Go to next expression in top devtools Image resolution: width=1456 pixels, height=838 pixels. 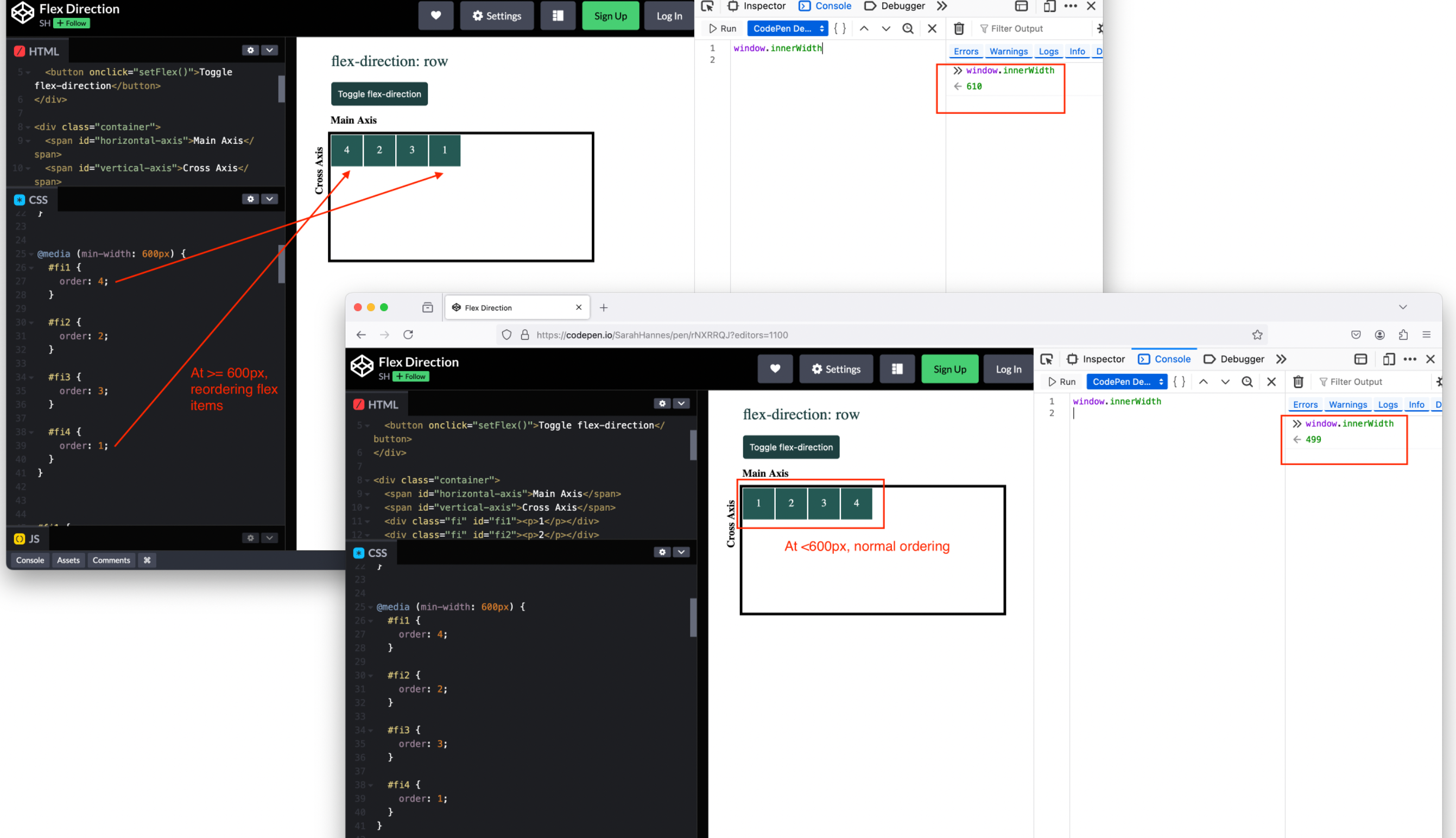pyautogui.click(x=885, y=28)
